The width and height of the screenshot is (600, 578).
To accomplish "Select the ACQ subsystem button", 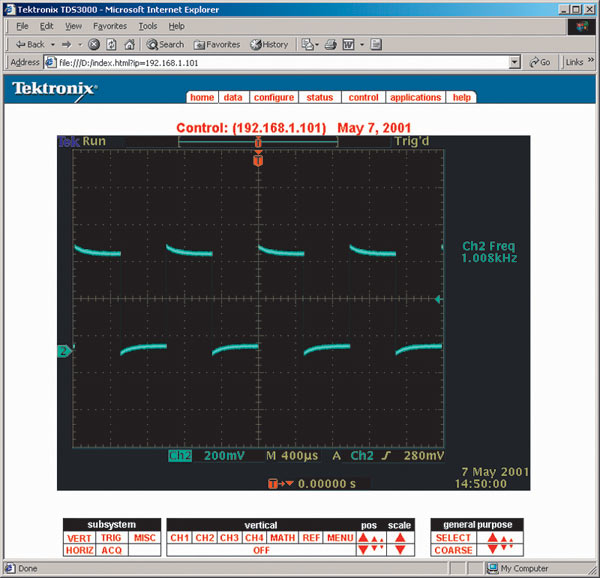I will [111, 550].
